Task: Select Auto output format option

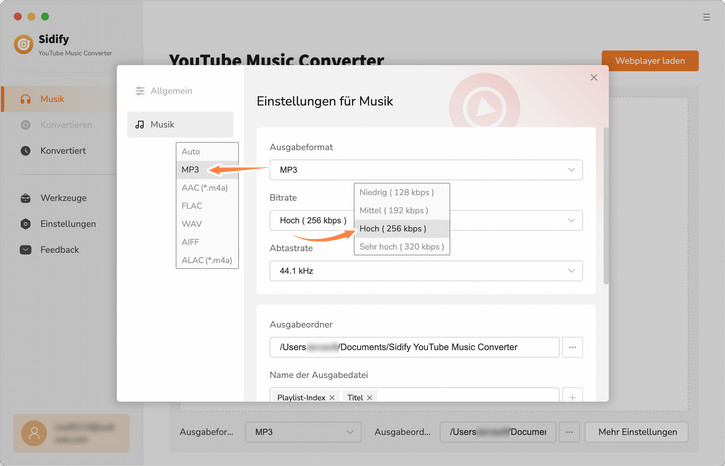Action: (x=207, y=152)
